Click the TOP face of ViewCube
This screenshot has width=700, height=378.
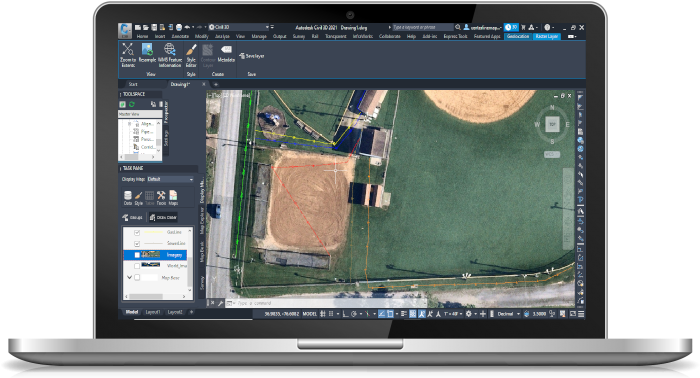pos(553,124)
